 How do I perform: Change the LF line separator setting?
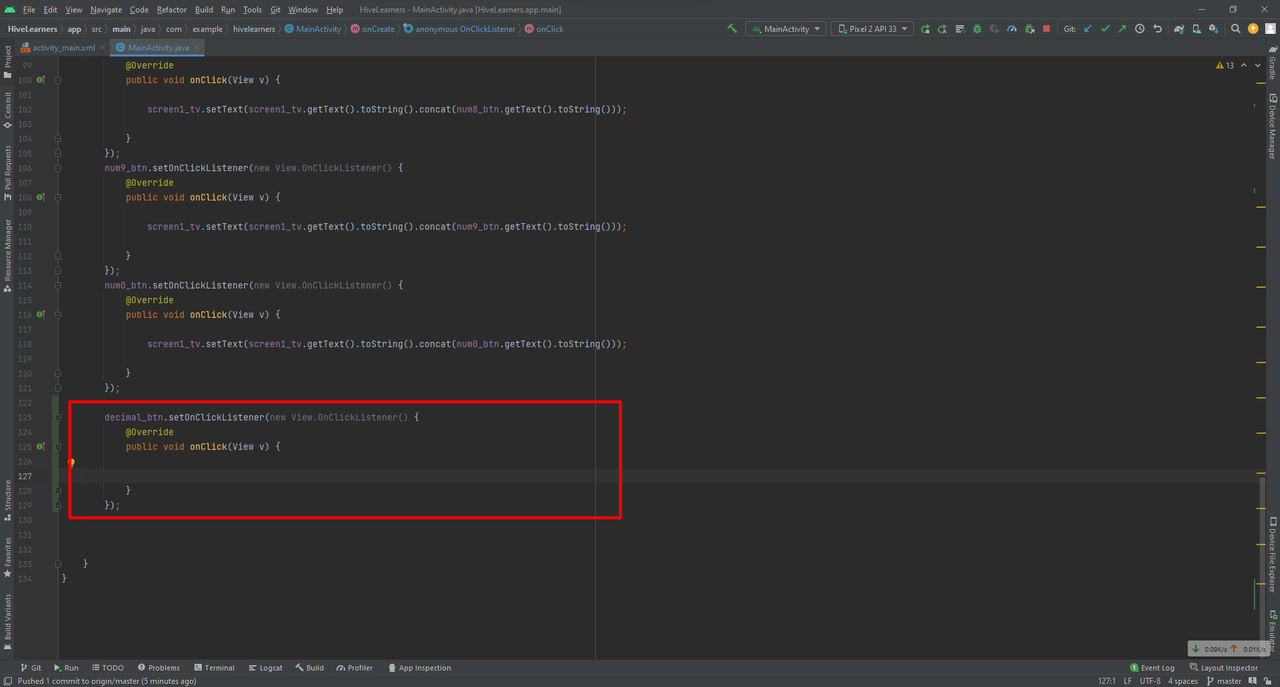click(x=1128, y=681)
